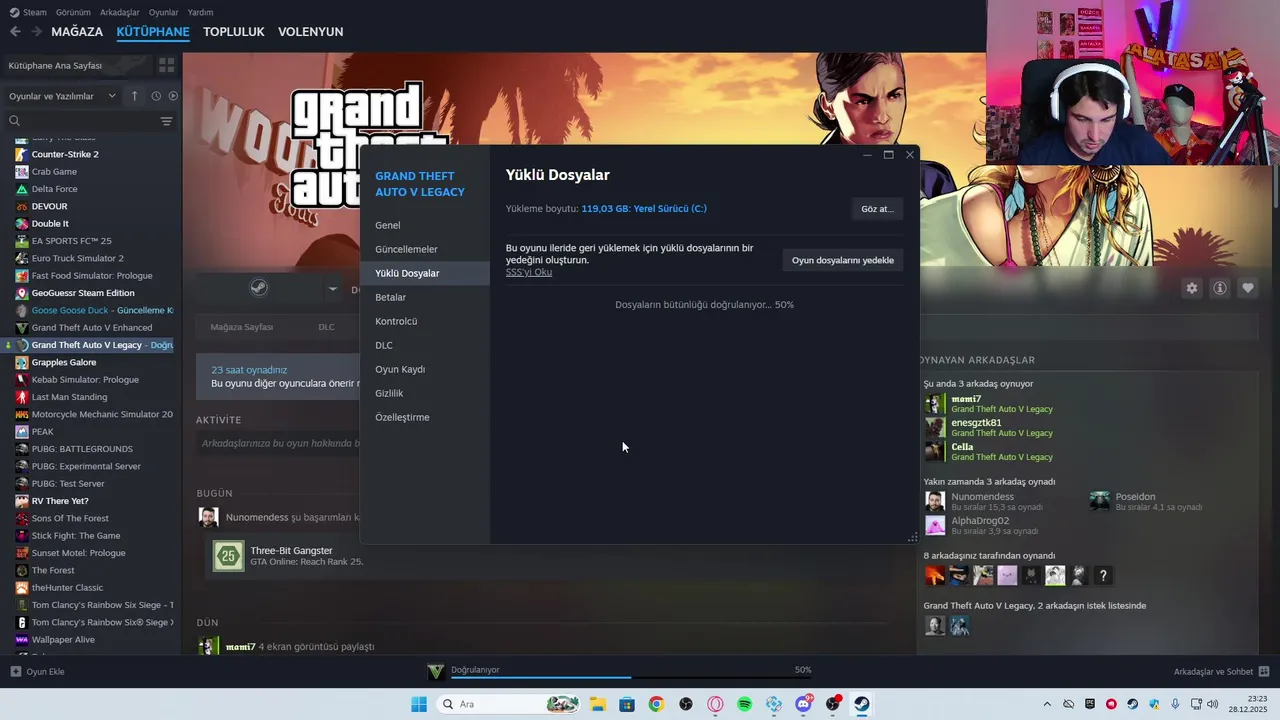
Task: Select Kontrolcü in properties sidebar
Action: [x=425, y=321]
